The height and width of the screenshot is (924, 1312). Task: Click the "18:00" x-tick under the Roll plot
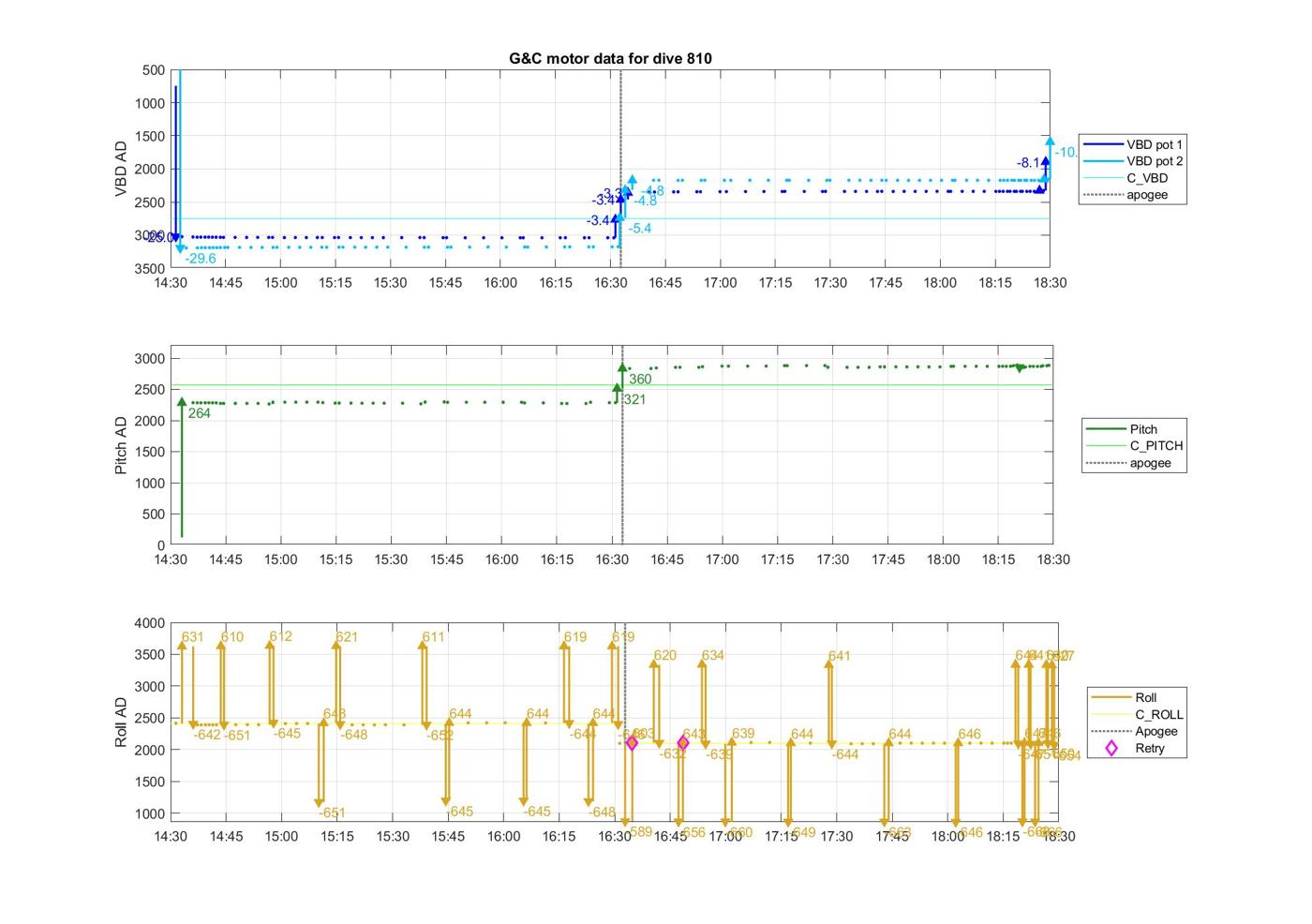[x=947, y=836]
